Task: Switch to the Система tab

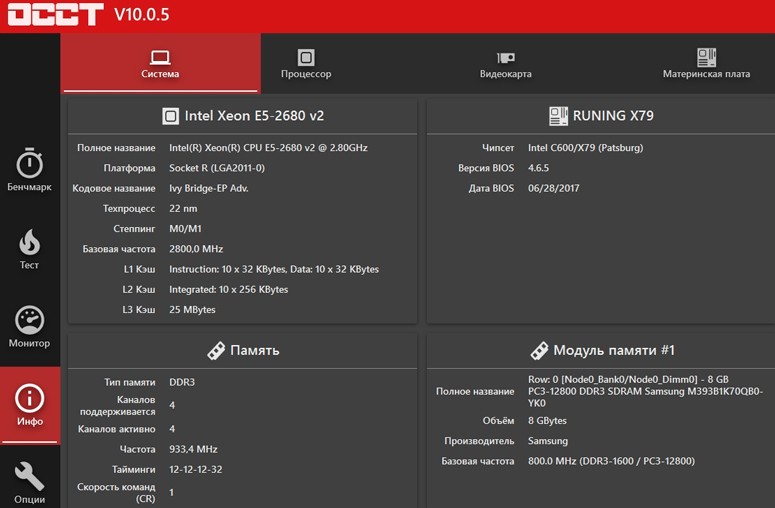Action: (x=160, y=64)
